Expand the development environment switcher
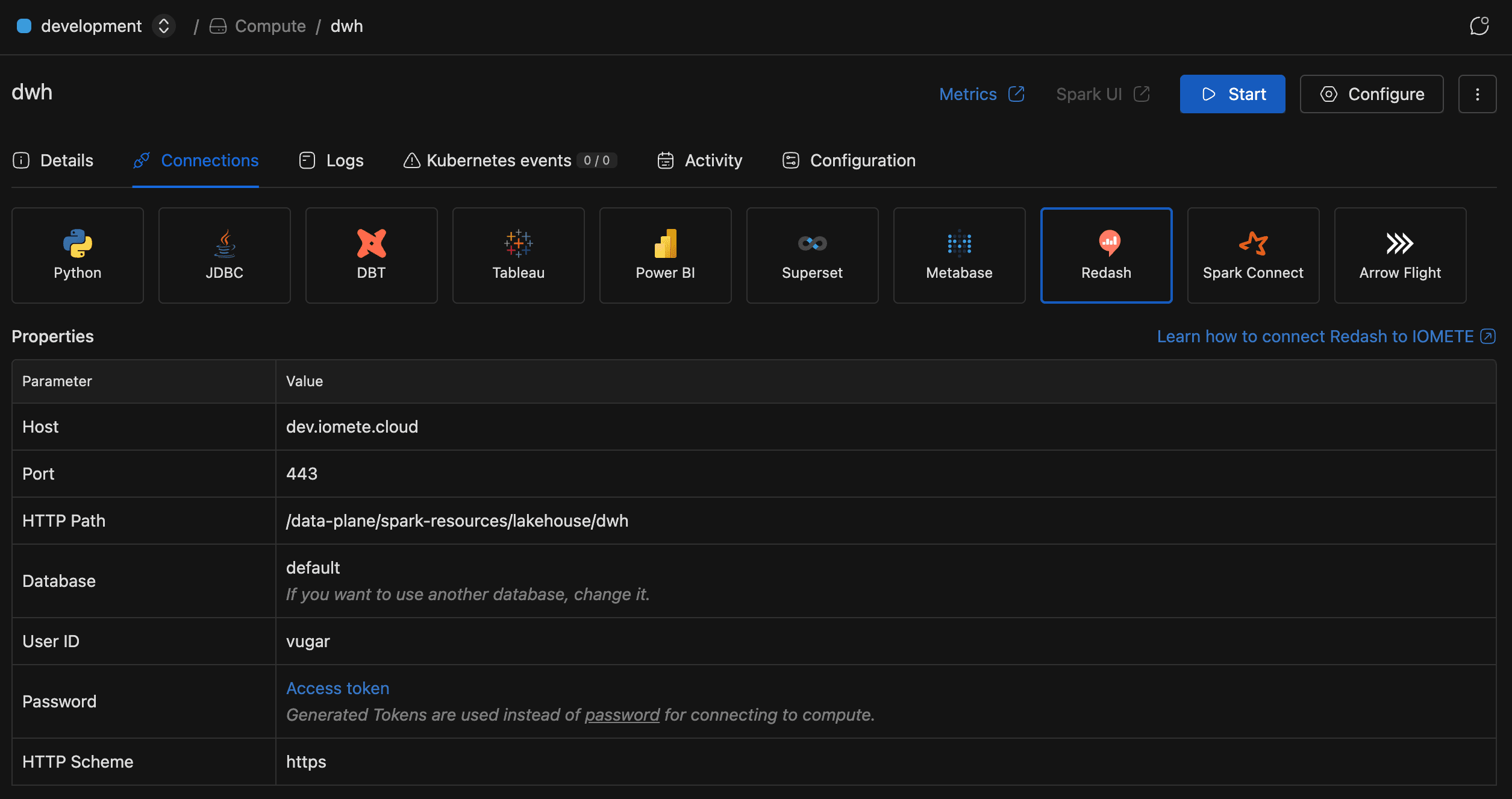1512x799 pixels. coord(163,27)
